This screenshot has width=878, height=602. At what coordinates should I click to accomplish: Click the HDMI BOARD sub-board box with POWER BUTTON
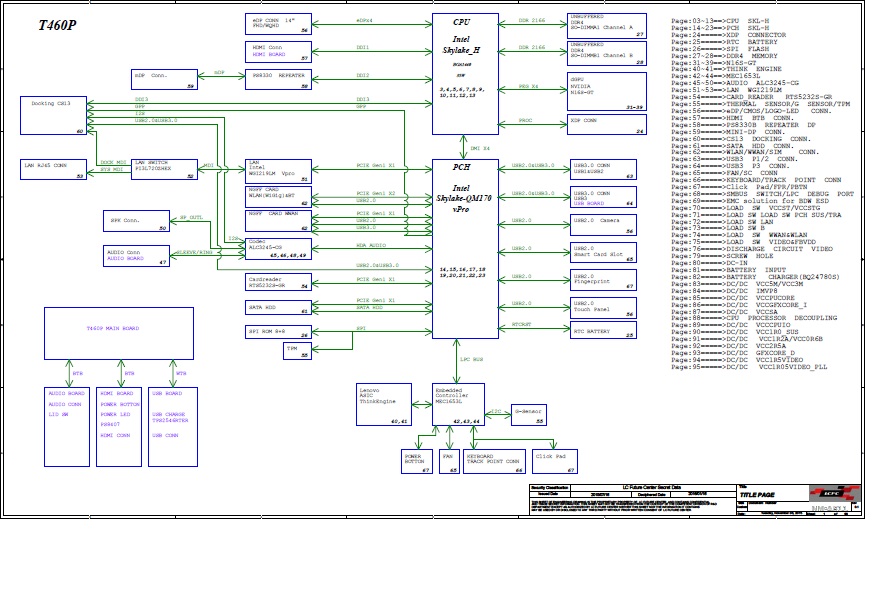119,427
